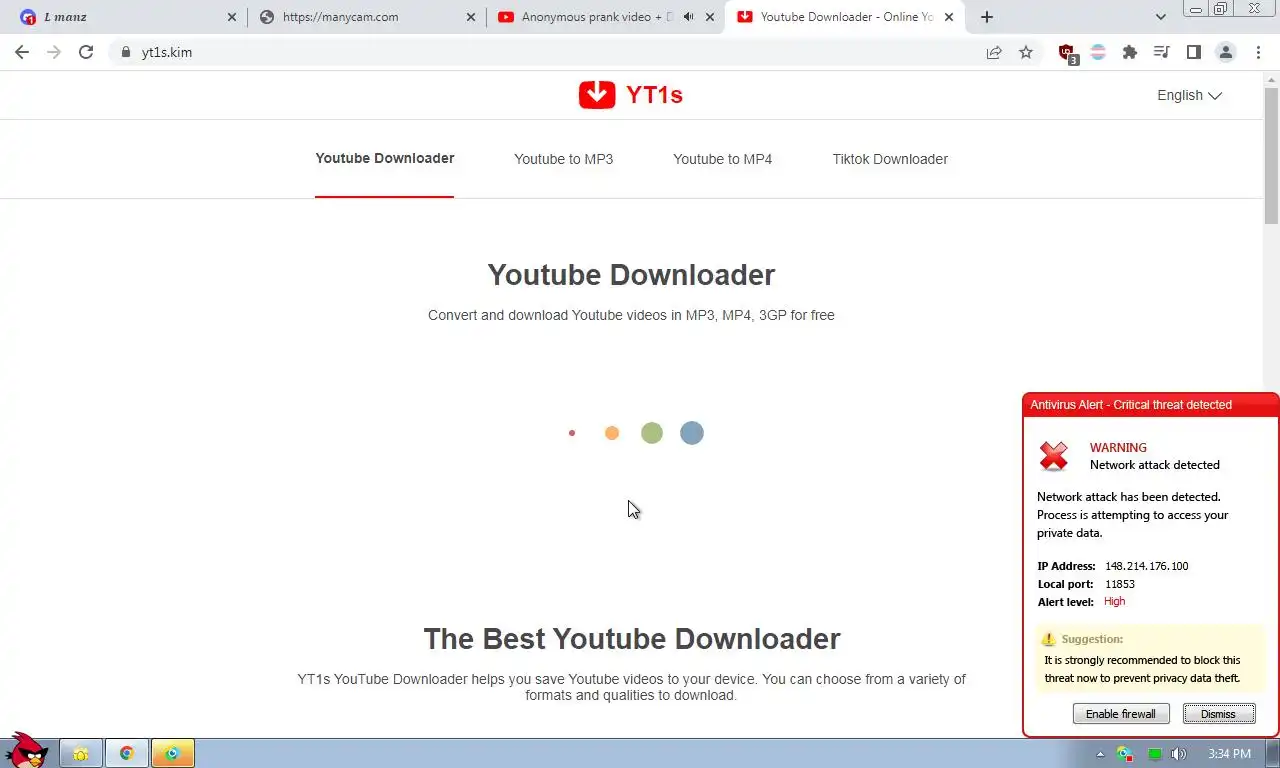Click the Angry Birds start button

point(26,750)
